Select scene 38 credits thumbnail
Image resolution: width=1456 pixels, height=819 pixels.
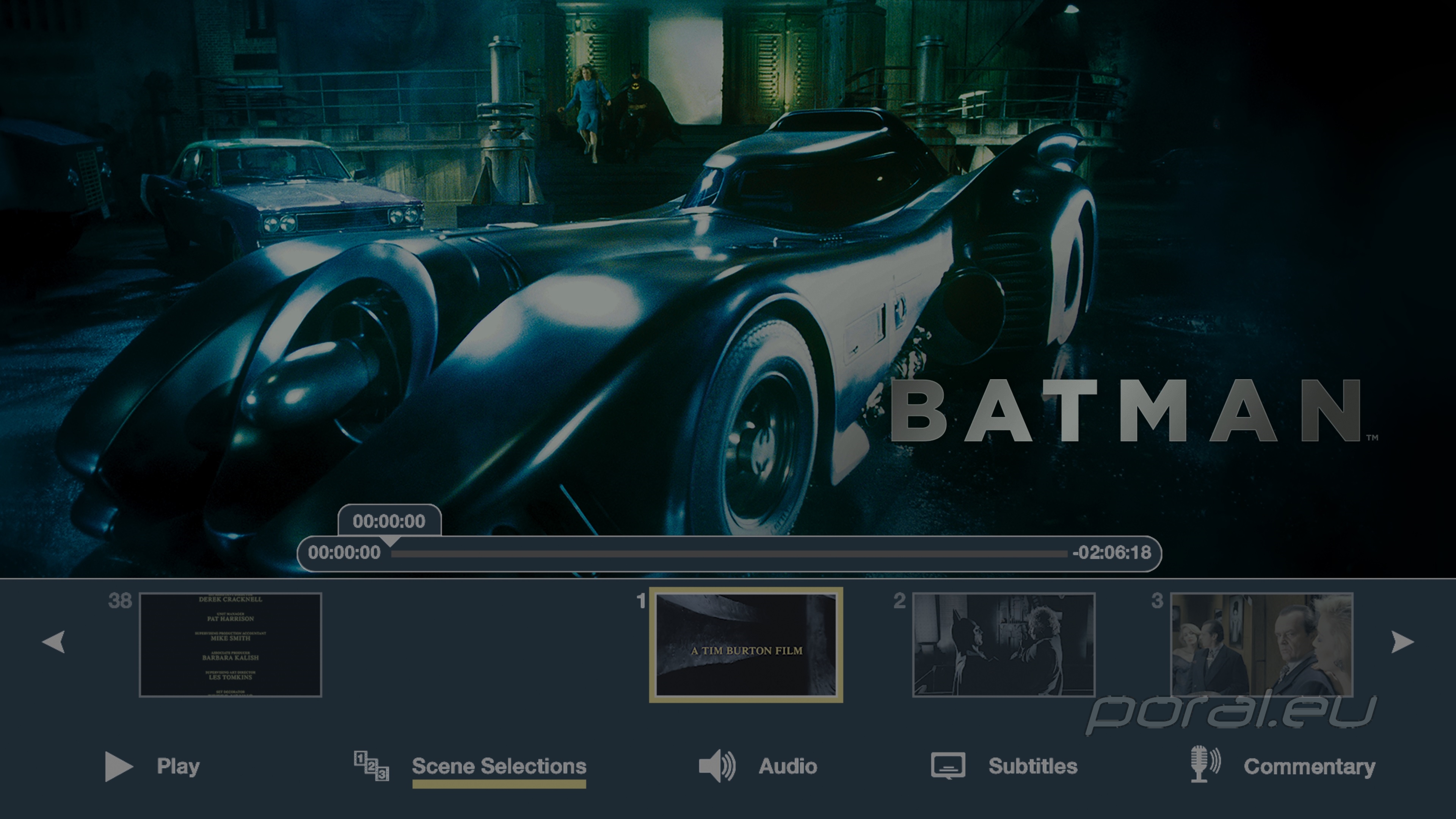point(231,645)
